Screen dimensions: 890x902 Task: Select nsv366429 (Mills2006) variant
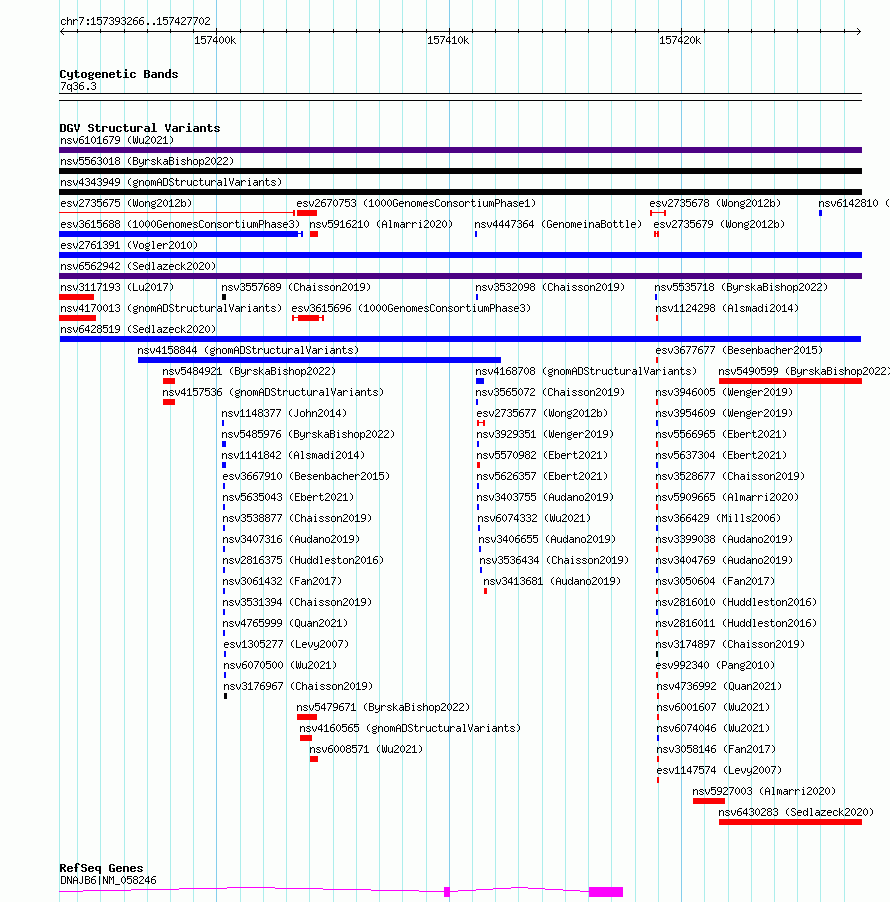719,518
